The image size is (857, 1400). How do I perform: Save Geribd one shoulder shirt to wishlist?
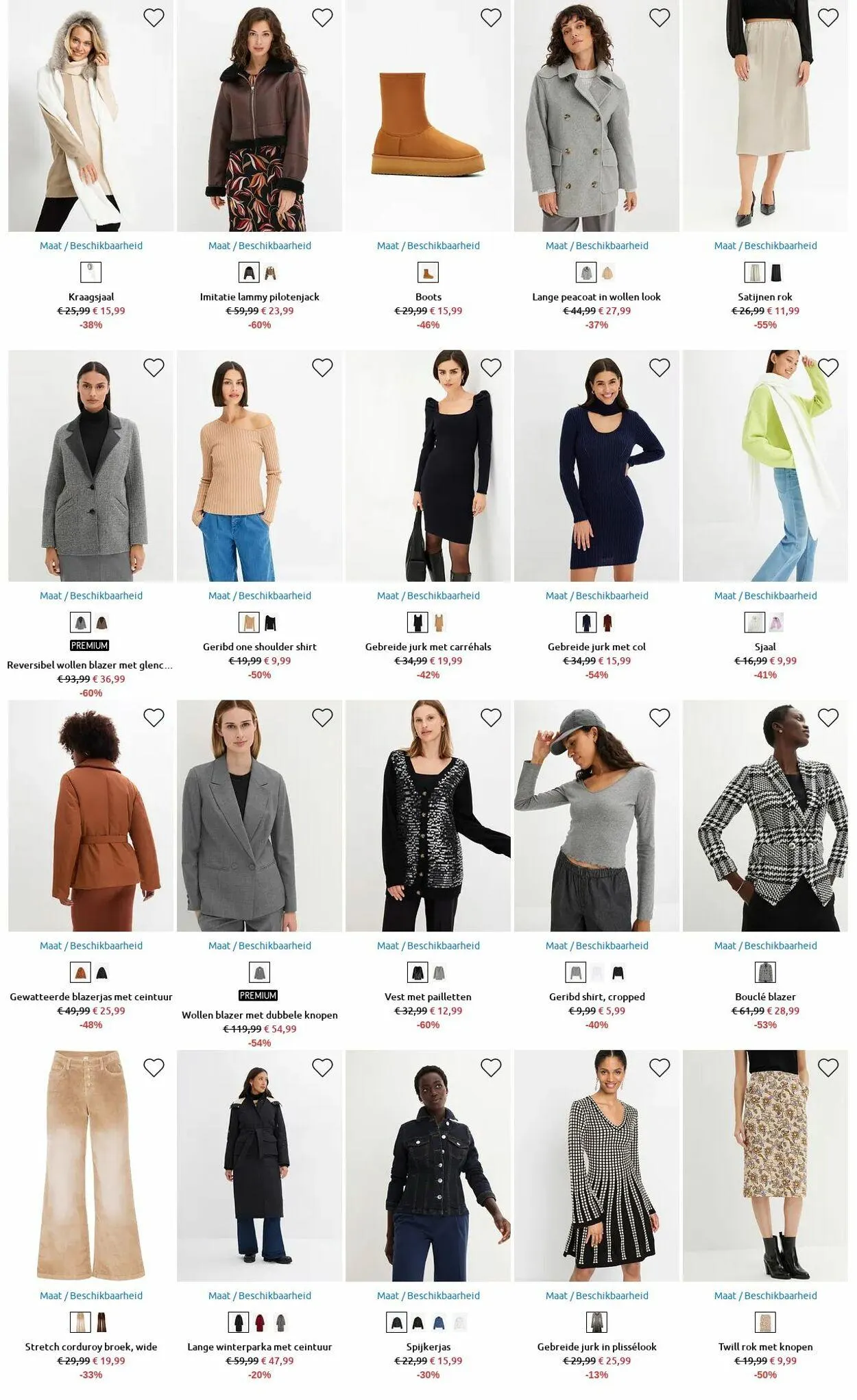pos(322,368)
